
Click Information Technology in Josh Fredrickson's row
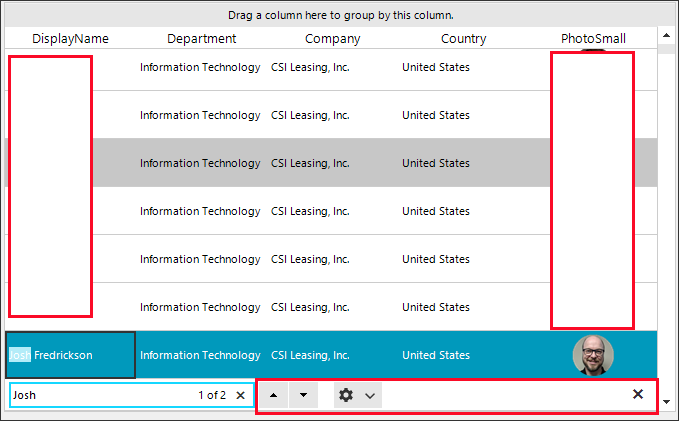click(200, 355)
